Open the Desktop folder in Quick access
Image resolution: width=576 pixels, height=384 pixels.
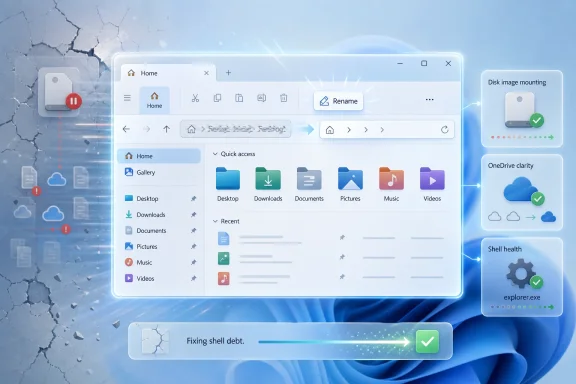tap(228, 184)
